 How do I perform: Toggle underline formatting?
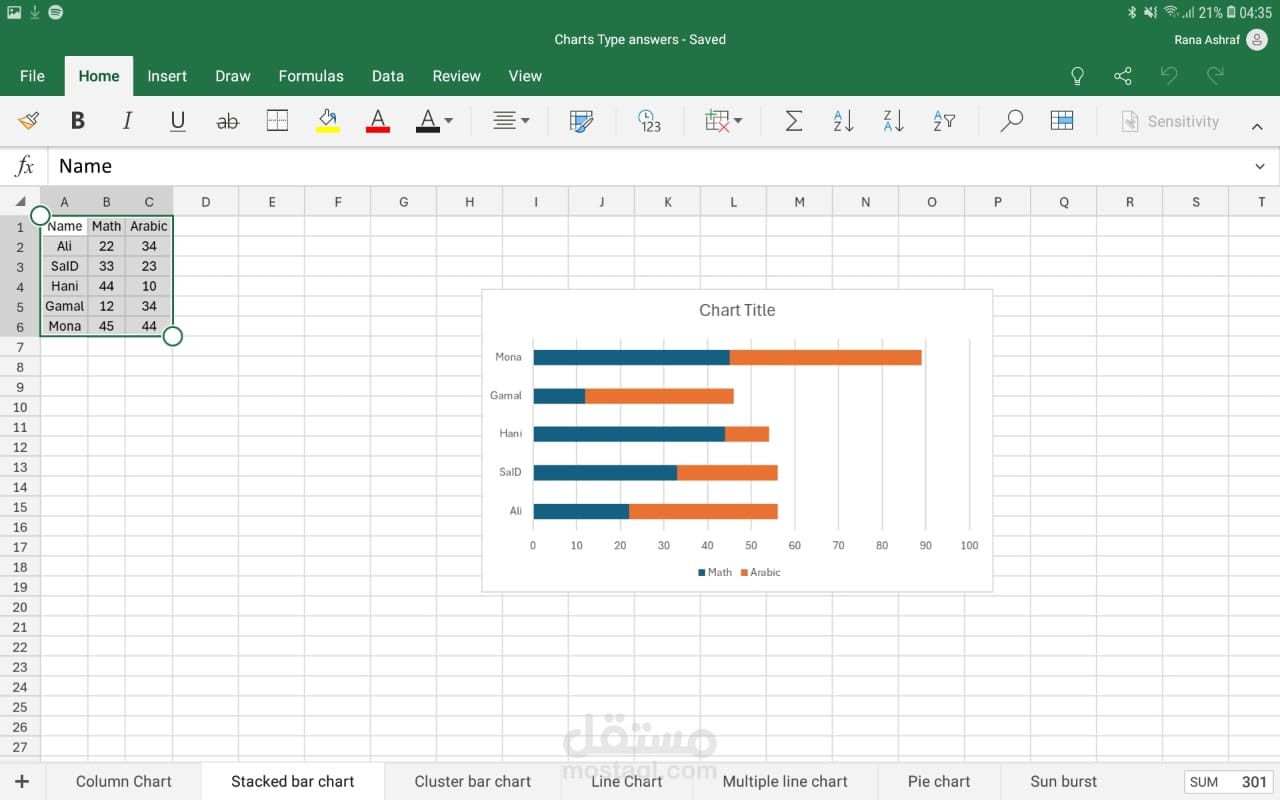pos(178,122)
